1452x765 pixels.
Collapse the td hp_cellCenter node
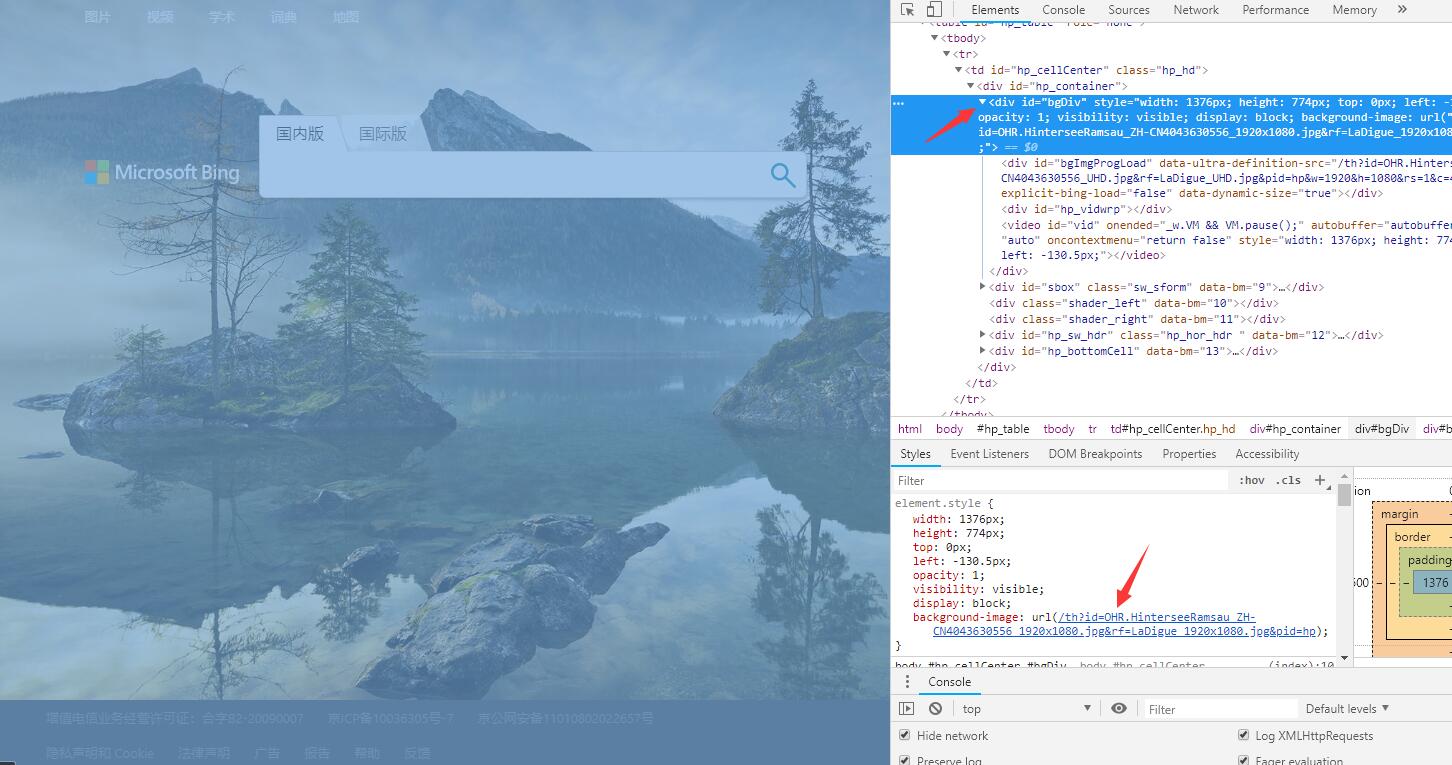click(x=959, y=70)
